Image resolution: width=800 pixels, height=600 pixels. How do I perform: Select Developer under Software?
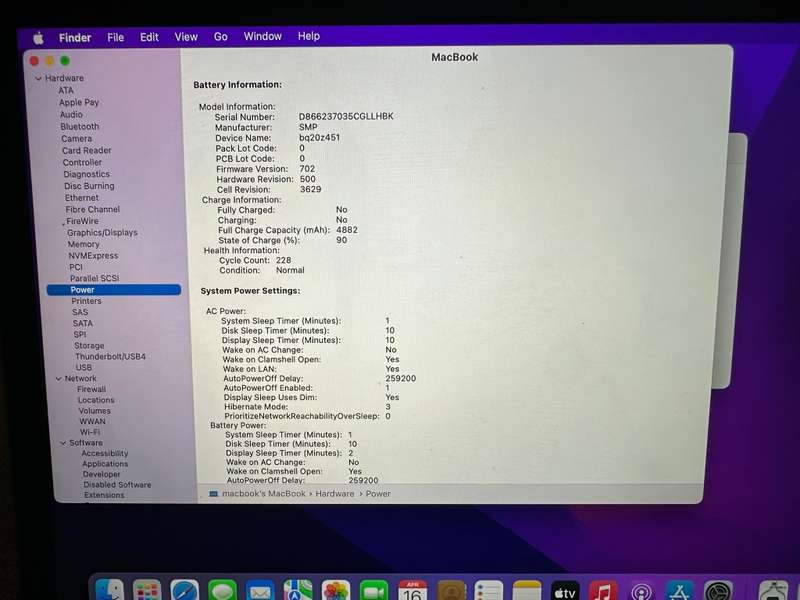102,474
